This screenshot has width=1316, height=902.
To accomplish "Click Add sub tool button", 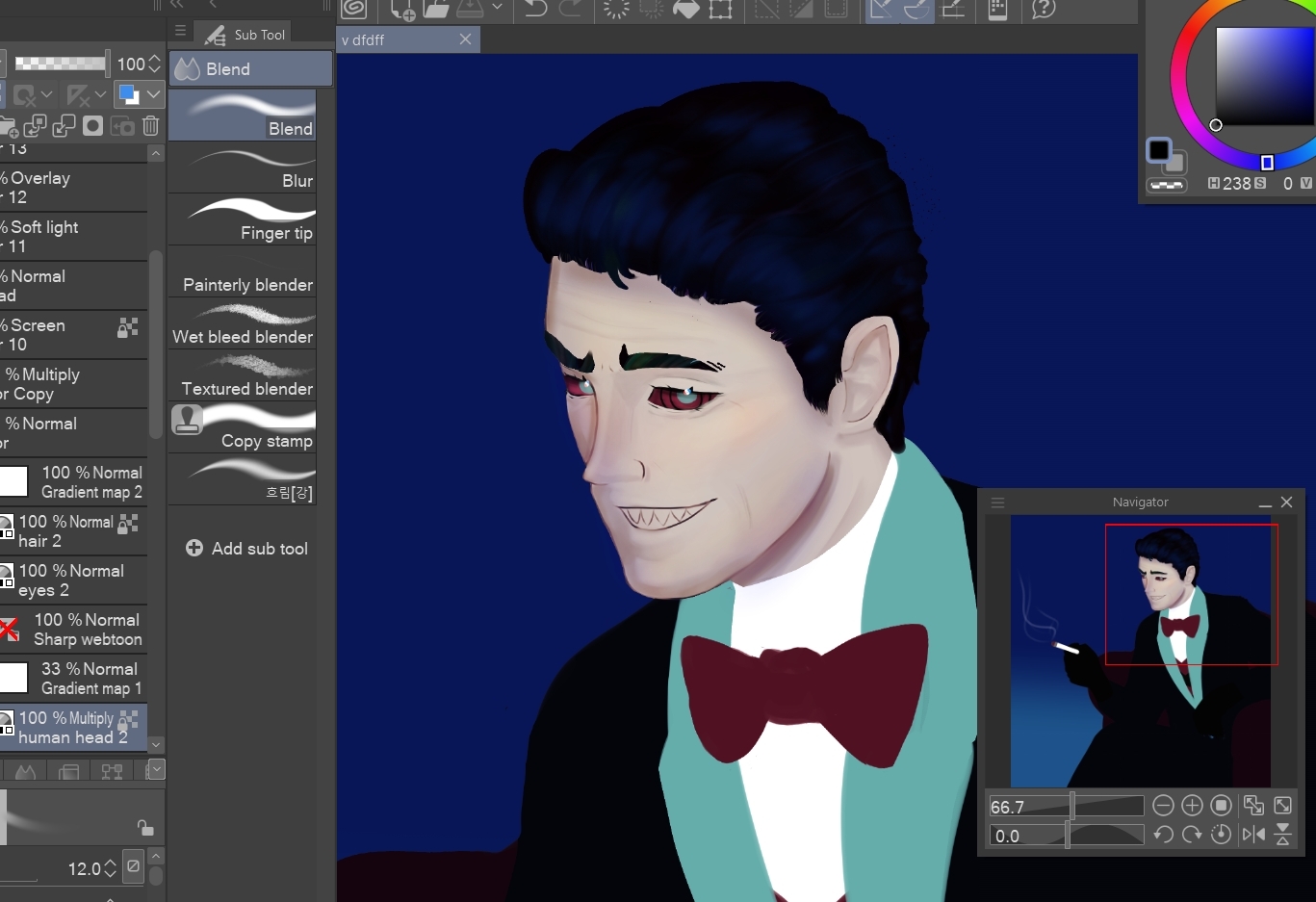I will (x=246, y=548).
